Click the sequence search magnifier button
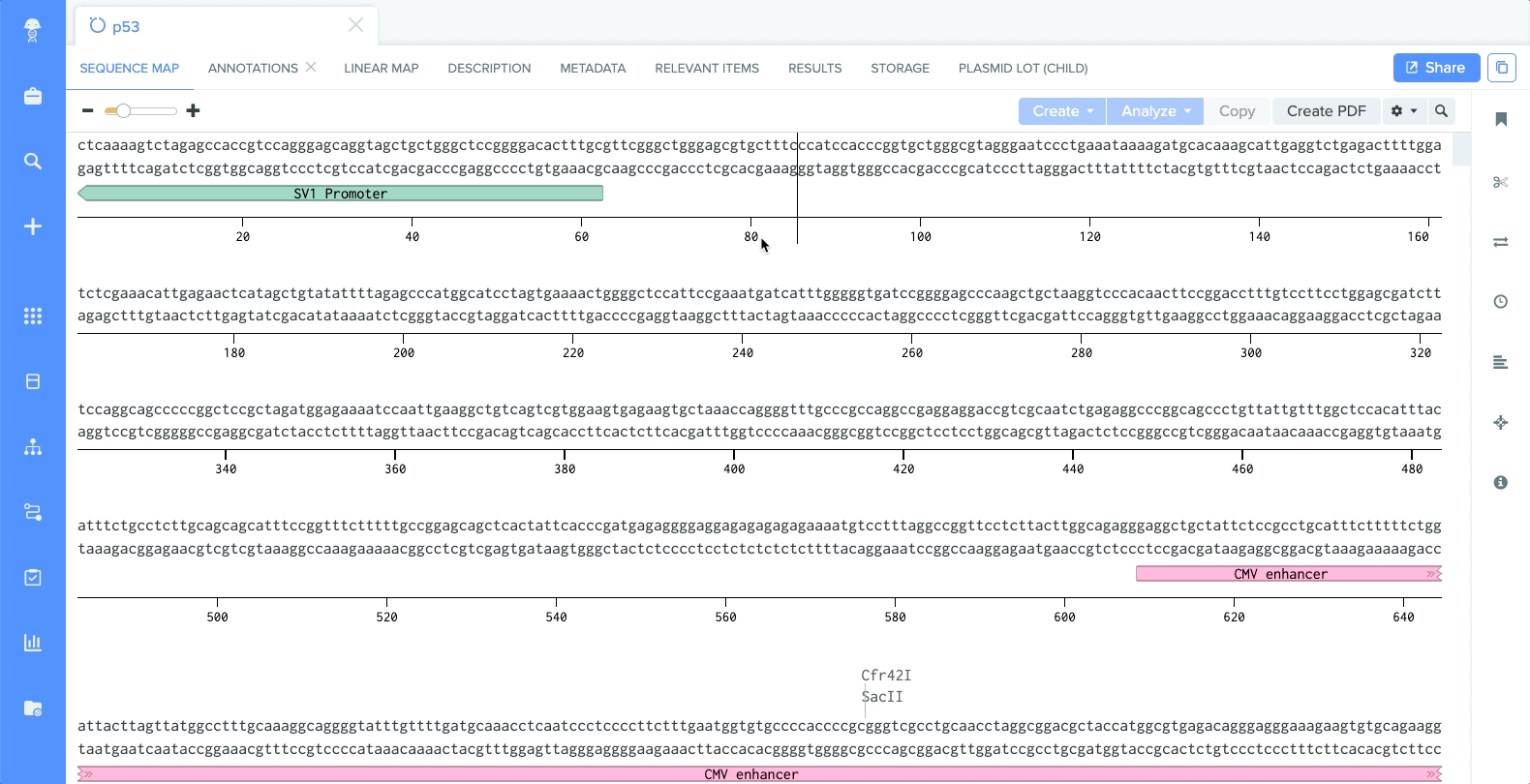The height and width of the screenshot is (784, 1530). (x=1441, y=111)
